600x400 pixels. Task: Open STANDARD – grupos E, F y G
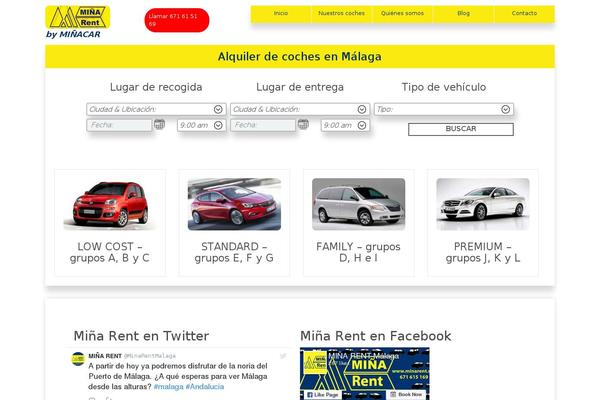[x=234, y=252]
